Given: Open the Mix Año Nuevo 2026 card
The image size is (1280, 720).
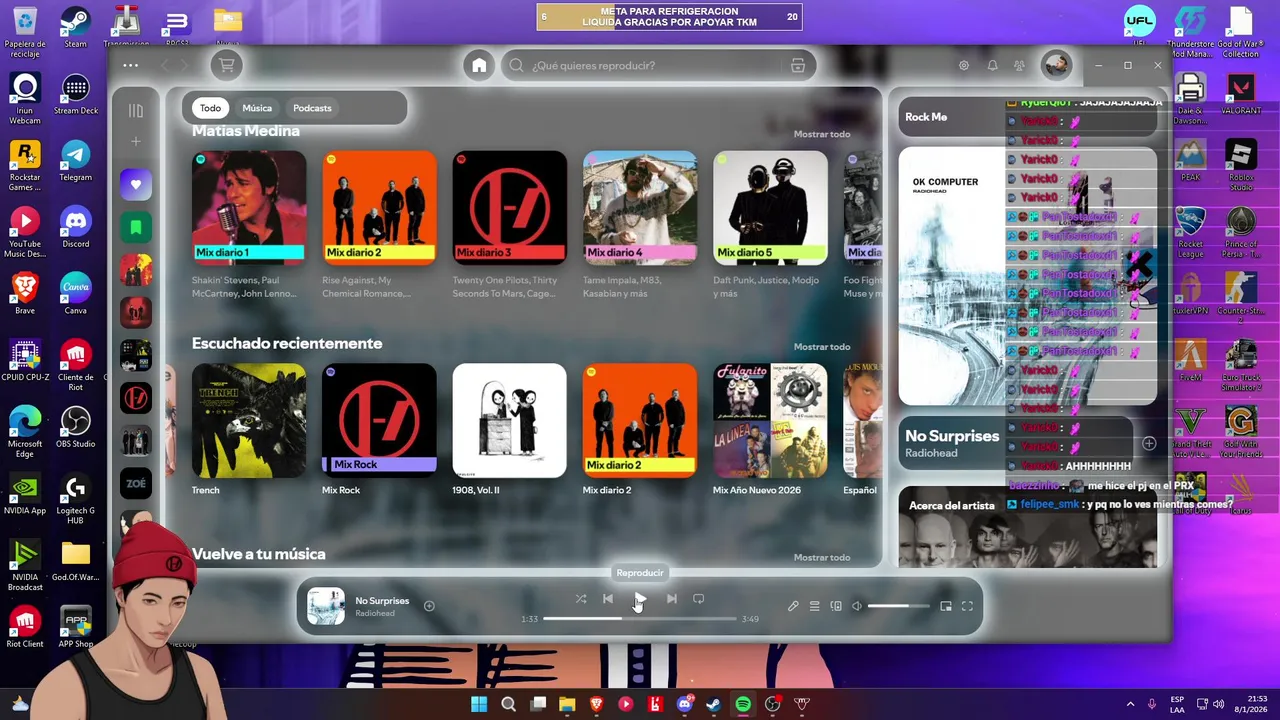Looking at the screenshot, I should pos(770,430).
